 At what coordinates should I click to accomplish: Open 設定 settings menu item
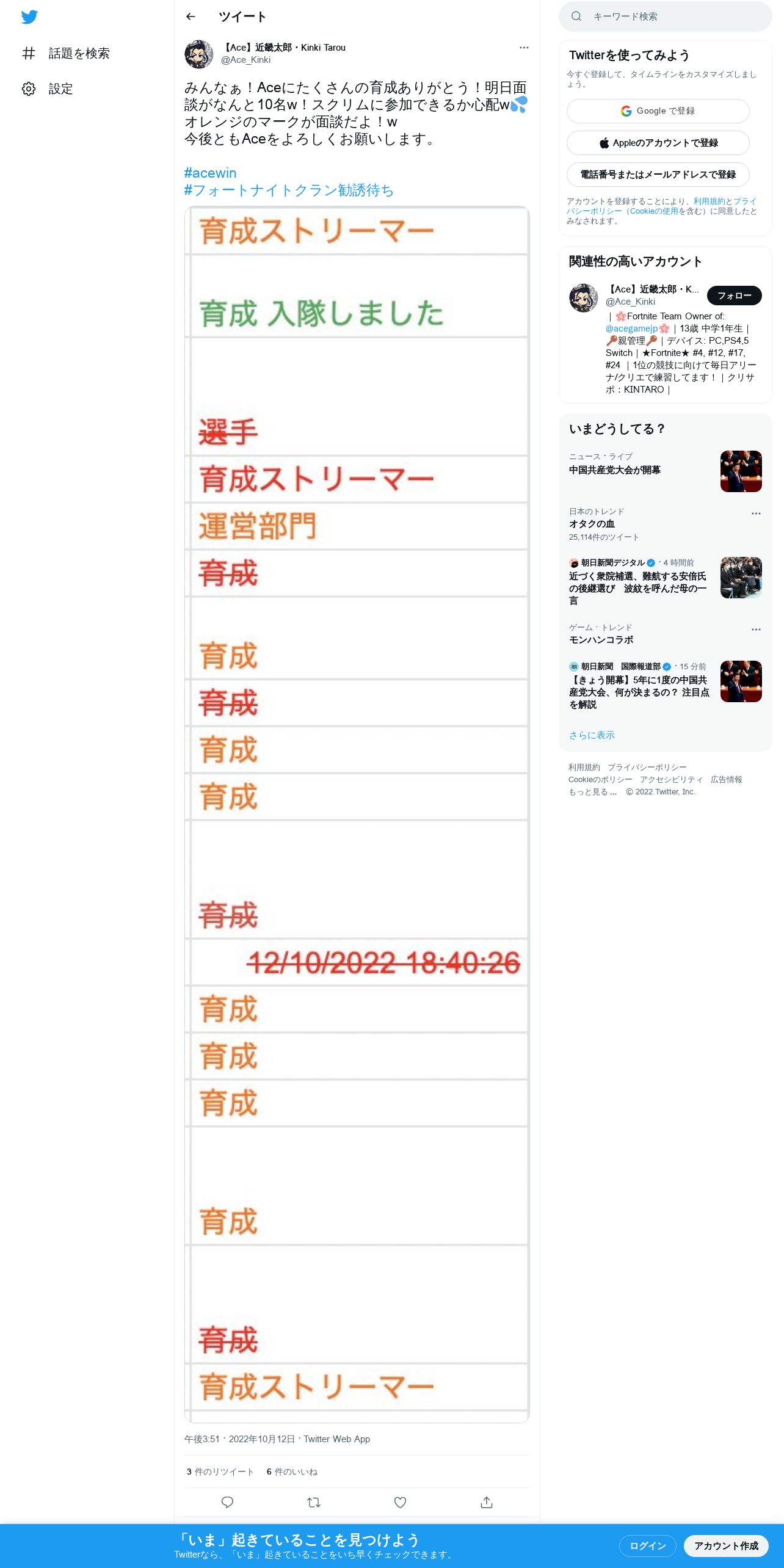click(48, 89)
